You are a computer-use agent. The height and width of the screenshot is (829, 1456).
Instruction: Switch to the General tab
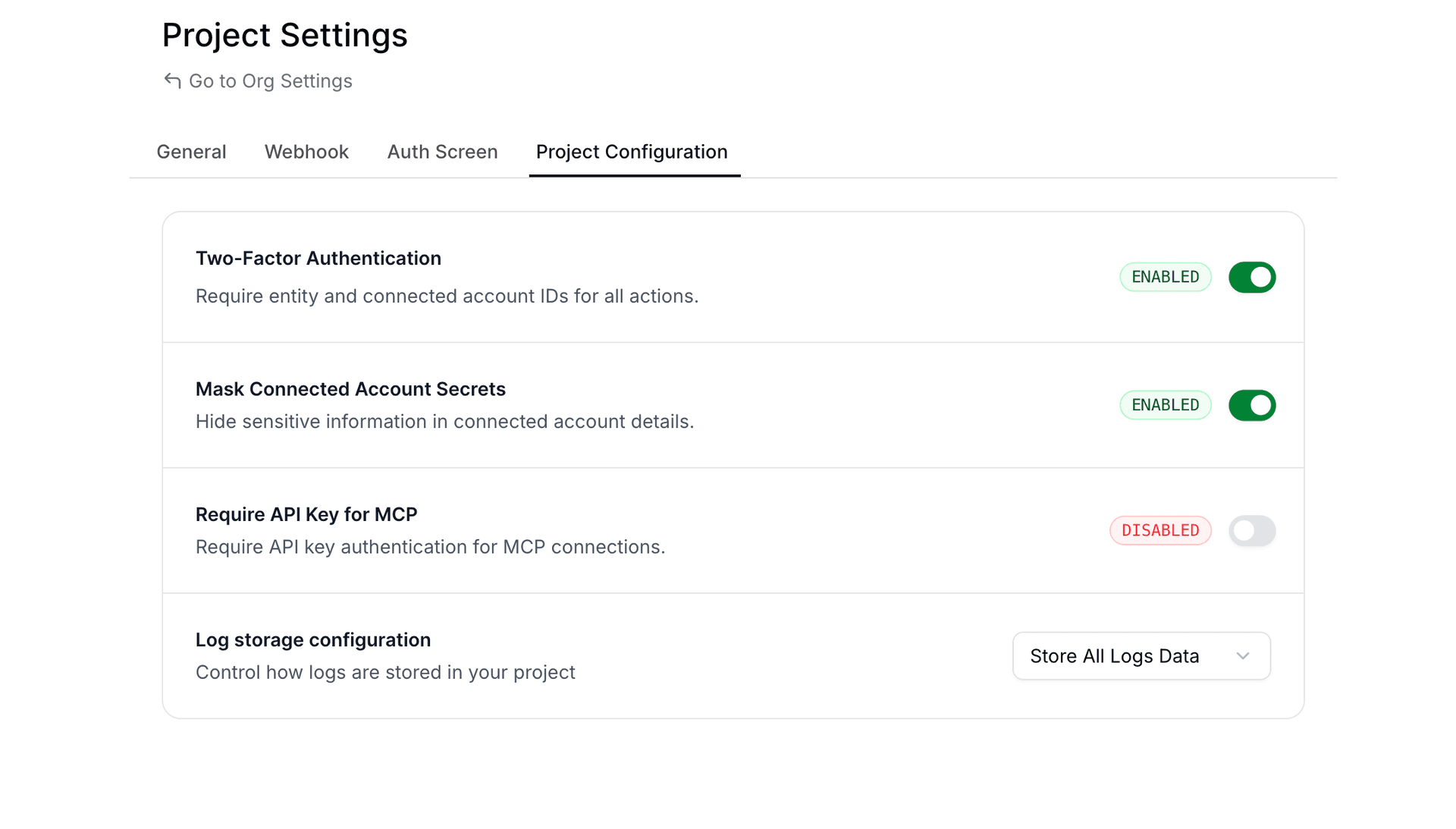pyautogui.click(x=191, y=152)
